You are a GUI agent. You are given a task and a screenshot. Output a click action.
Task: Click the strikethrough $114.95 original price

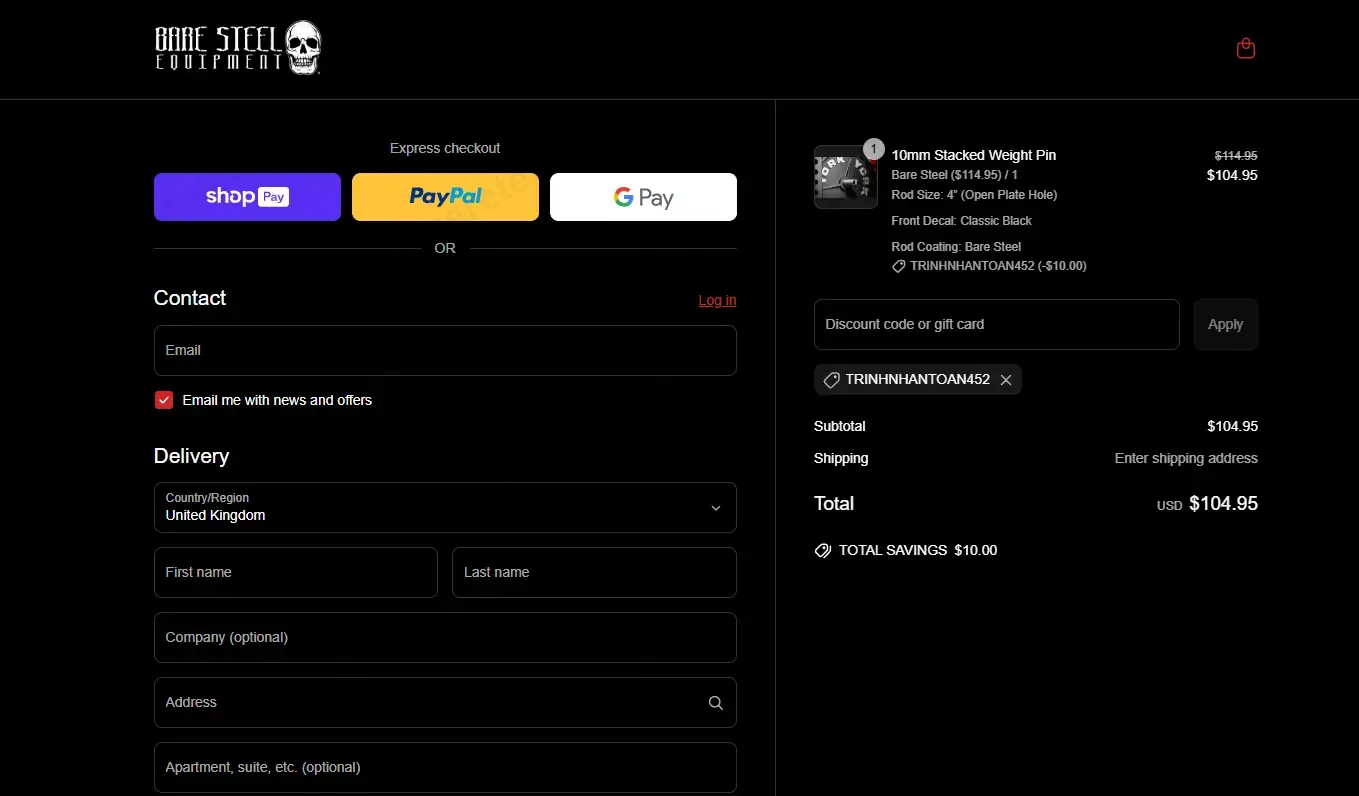[x=1236, y=156]
